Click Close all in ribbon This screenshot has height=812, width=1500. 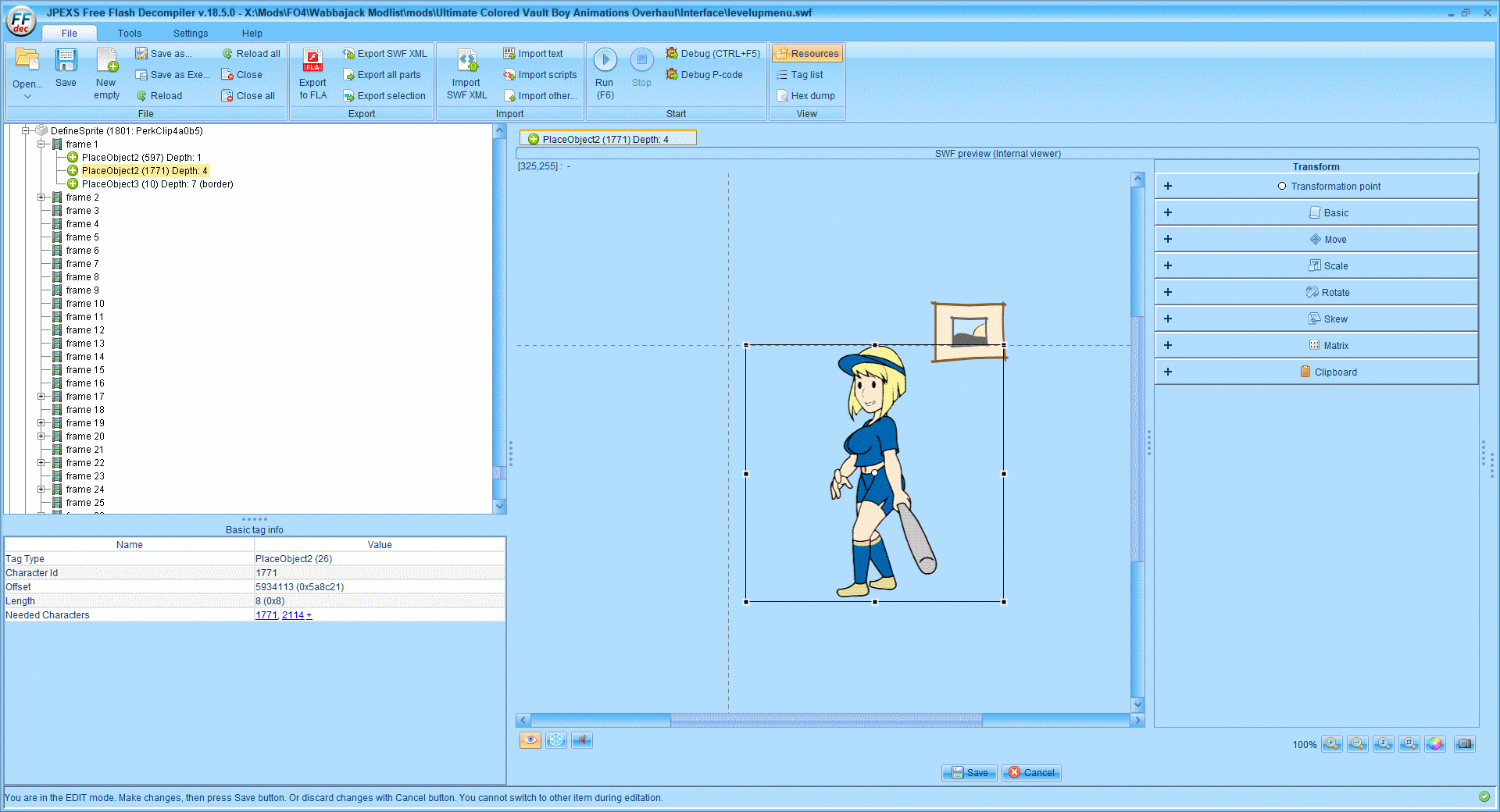248,96
